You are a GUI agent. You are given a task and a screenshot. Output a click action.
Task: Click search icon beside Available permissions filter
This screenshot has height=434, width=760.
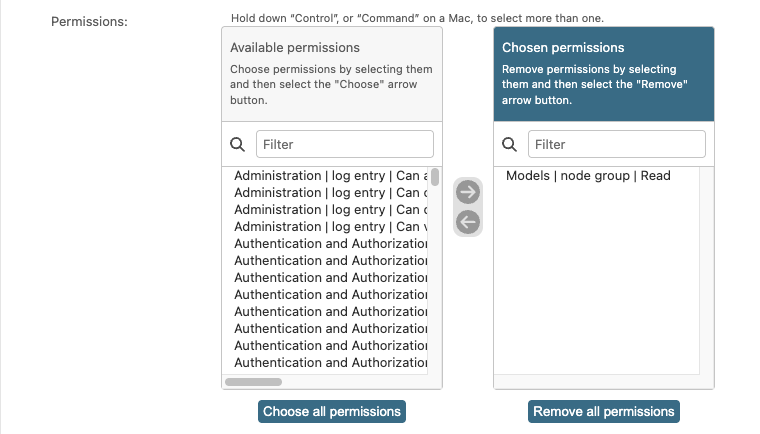click(x=238, y=144)
